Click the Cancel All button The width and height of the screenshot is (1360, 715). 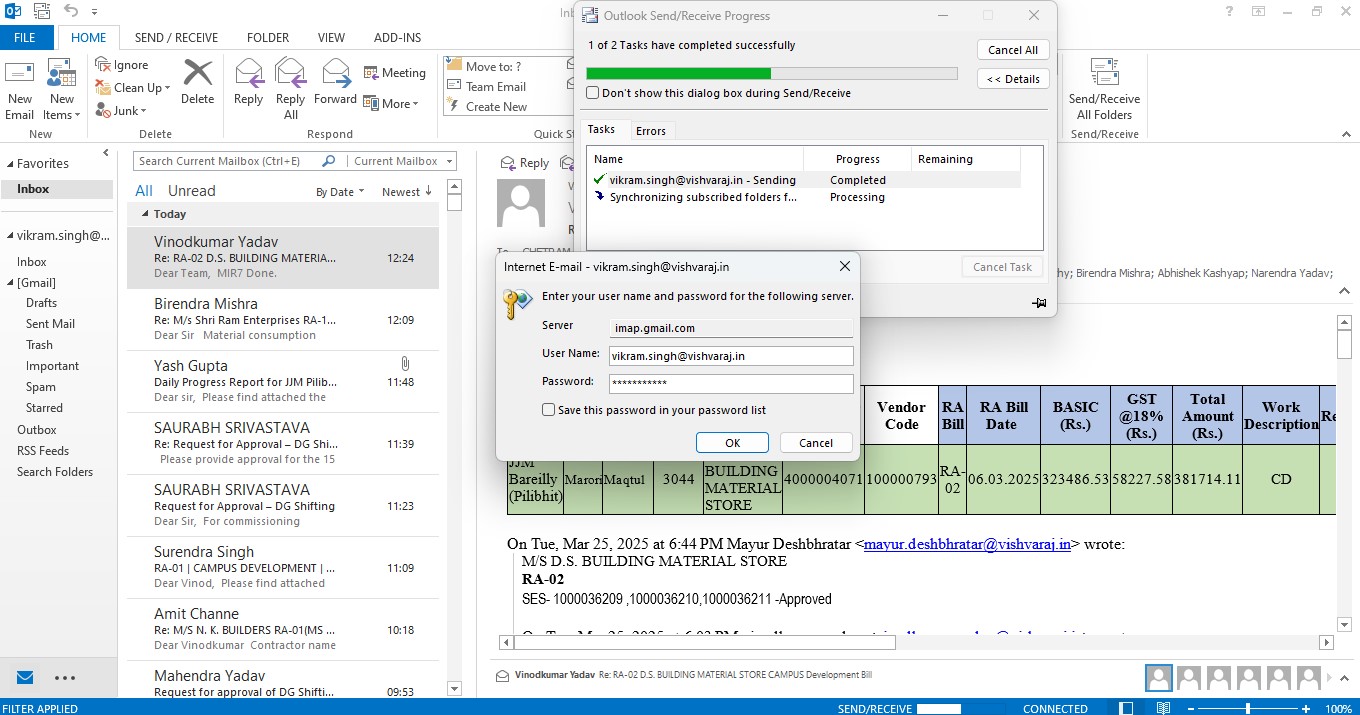(x=1012, y=50)
